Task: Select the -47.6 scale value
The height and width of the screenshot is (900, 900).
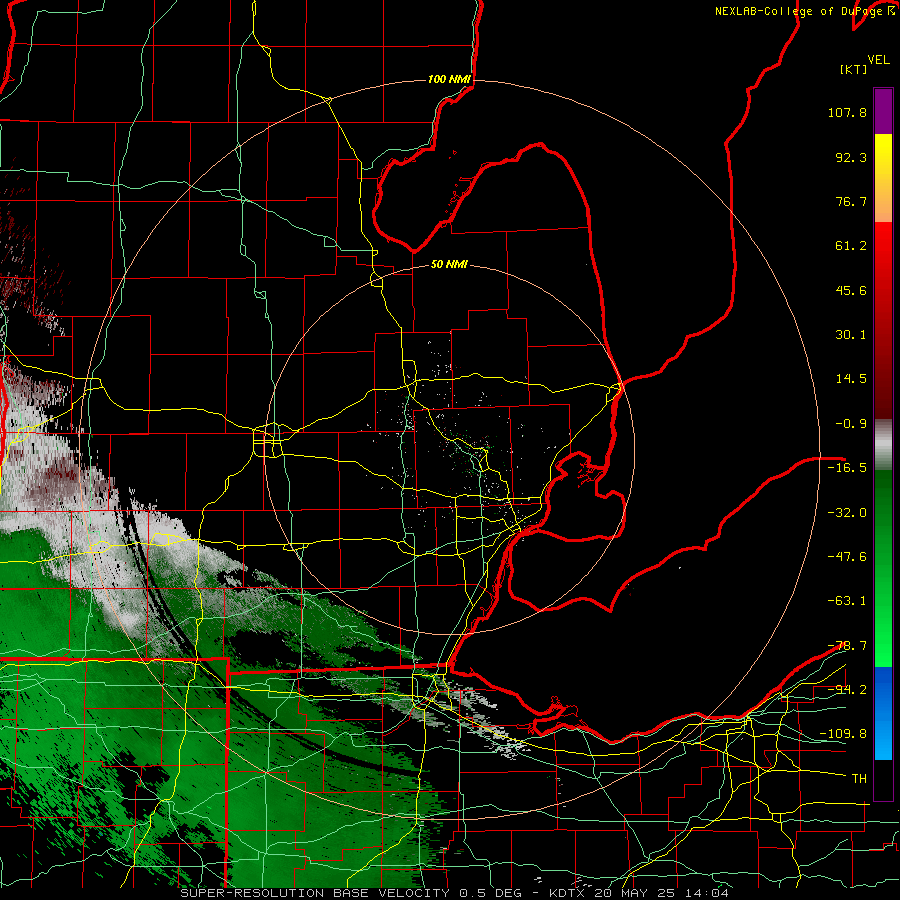Action: coord(847,557)
